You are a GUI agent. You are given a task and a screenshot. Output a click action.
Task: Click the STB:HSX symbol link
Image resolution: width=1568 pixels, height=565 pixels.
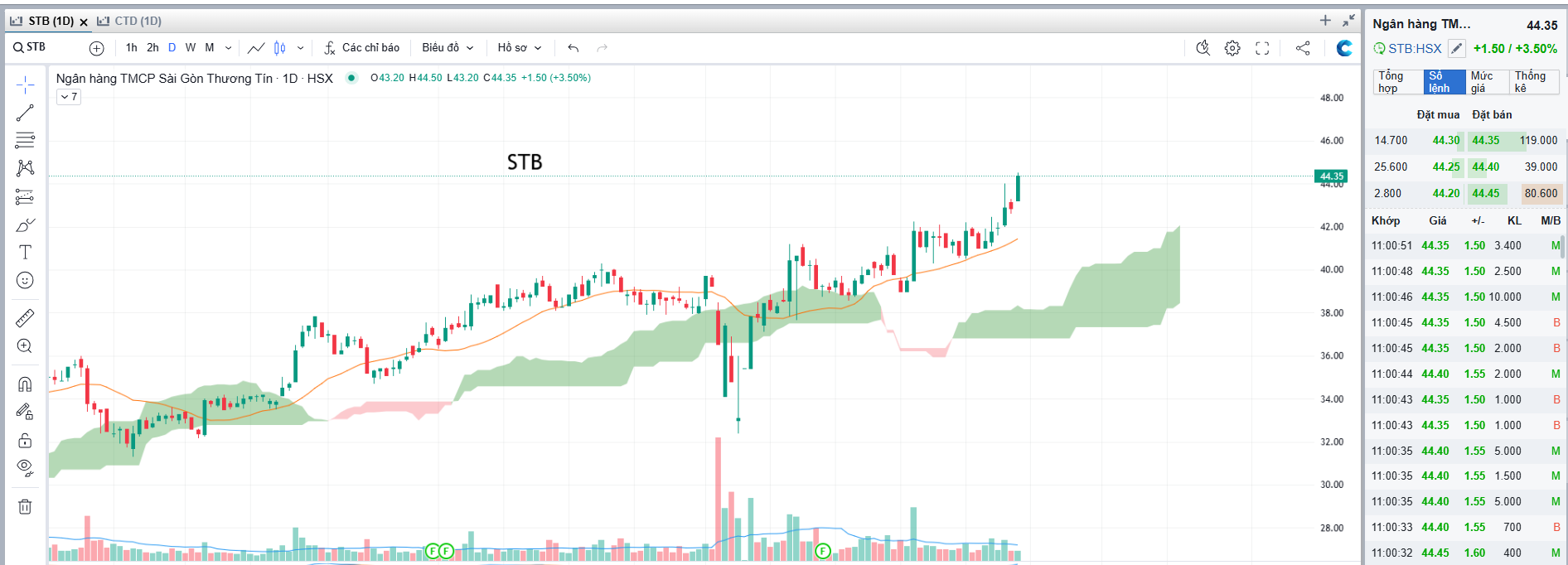click(x=1415, y=49)
